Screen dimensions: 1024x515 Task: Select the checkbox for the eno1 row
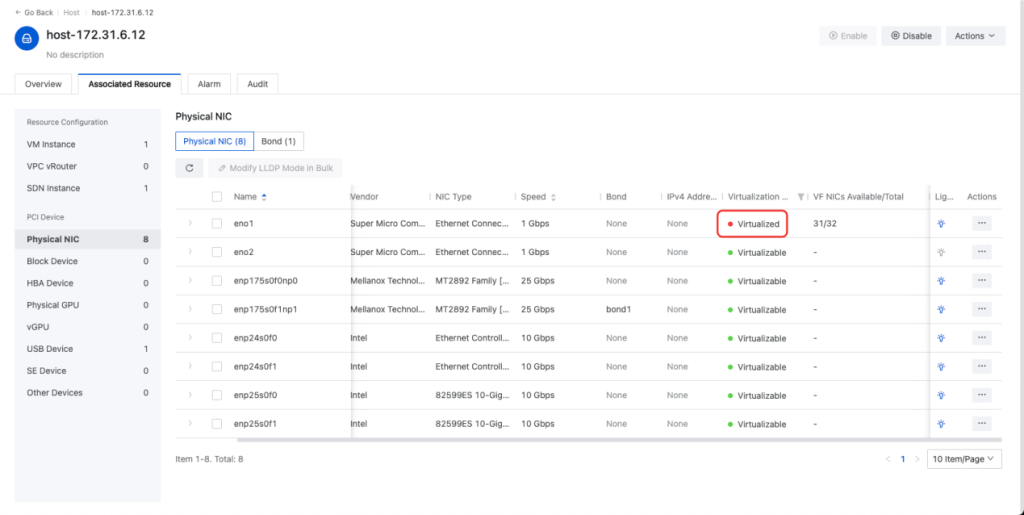pos(217,224)
